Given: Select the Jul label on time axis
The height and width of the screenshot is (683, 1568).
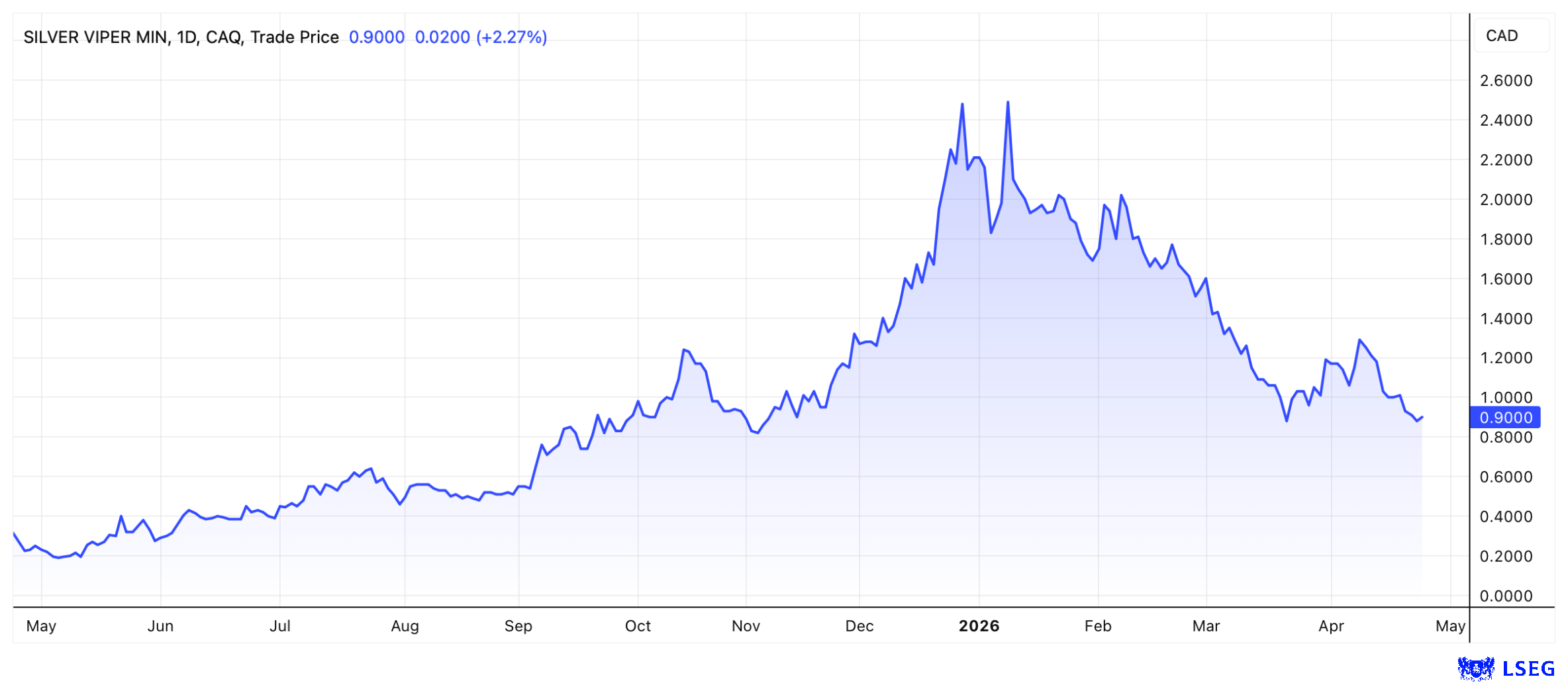Looking at the screenshot, I should tap(279, 626).
